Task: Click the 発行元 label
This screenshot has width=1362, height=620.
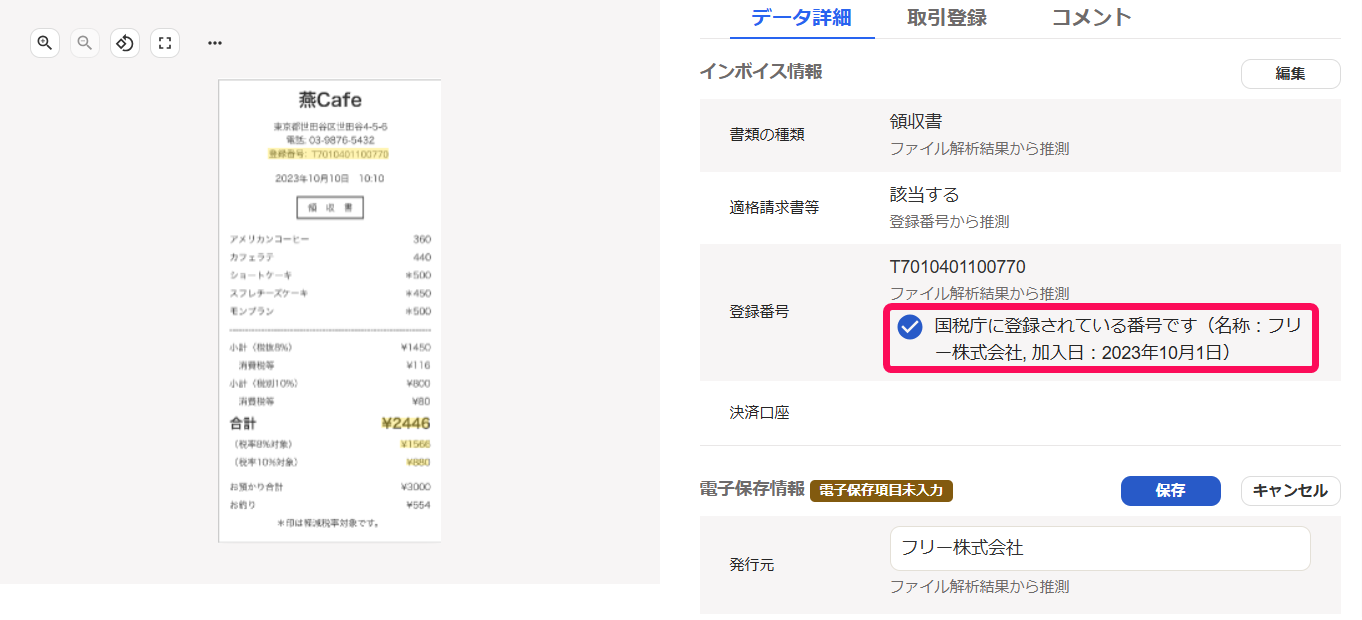Action: pos(752,565)
